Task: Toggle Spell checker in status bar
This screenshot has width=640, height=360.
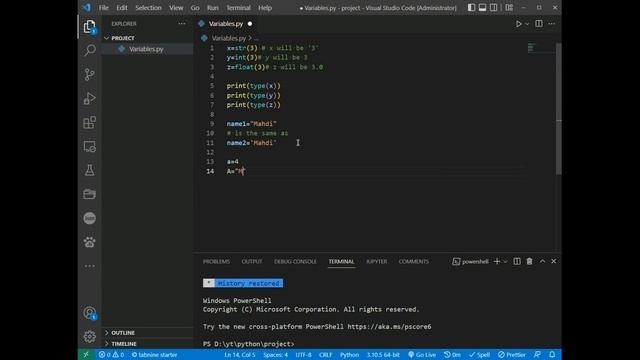Action: tap(480, 355)
